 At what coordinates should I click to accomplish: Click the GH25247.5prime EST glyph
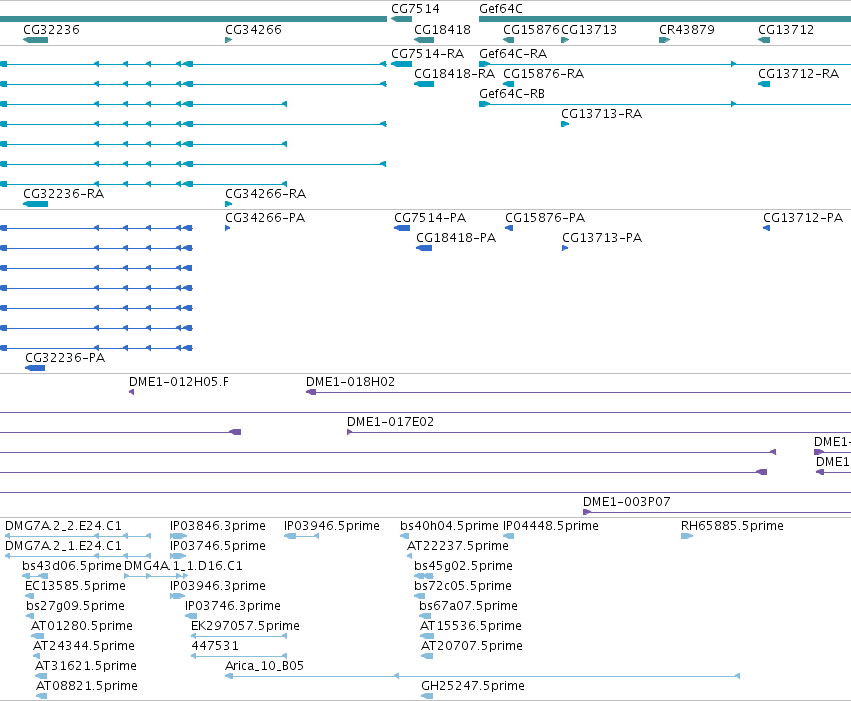coord(427,696)
